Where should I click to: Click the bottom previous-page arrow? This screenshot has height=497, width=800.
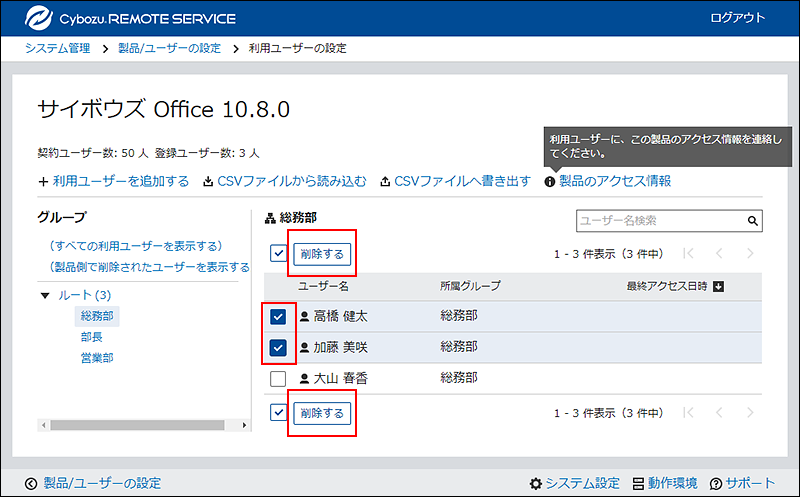(719, 412)
